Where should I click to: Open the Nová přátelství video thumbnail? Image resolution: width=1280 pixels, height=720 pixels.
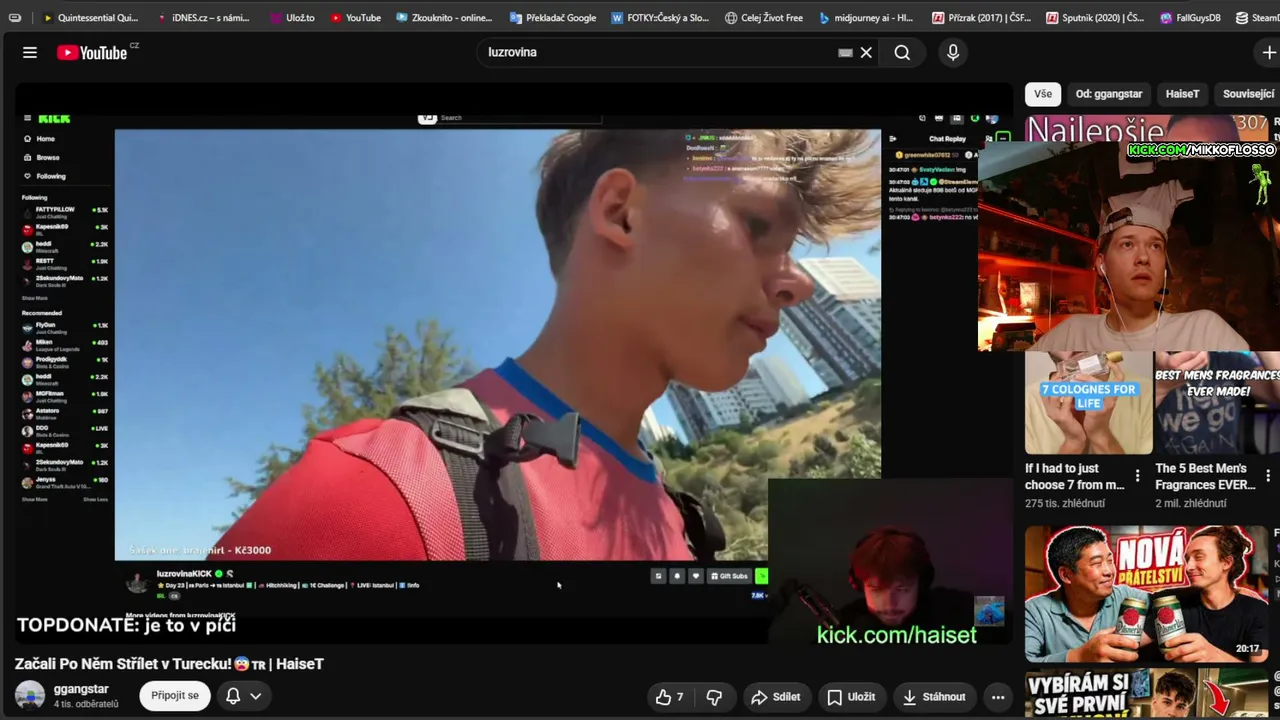[1146, 594]
